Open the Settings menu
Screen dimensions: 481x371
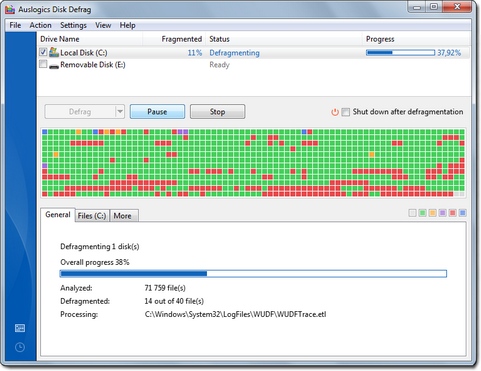(73, 25)
